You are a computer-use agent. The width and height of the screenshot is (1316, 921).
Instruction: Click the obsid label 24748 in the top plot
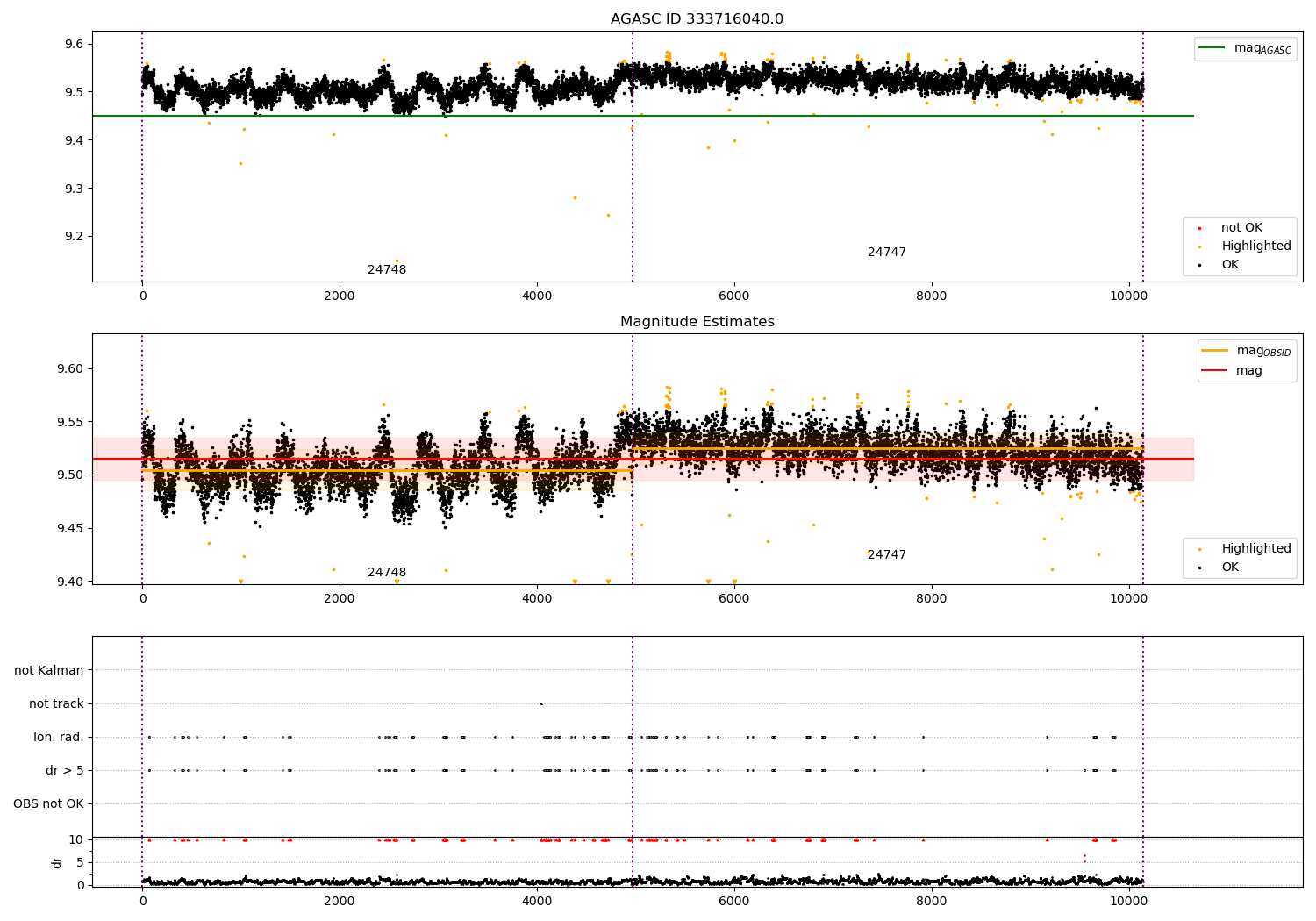387,270
